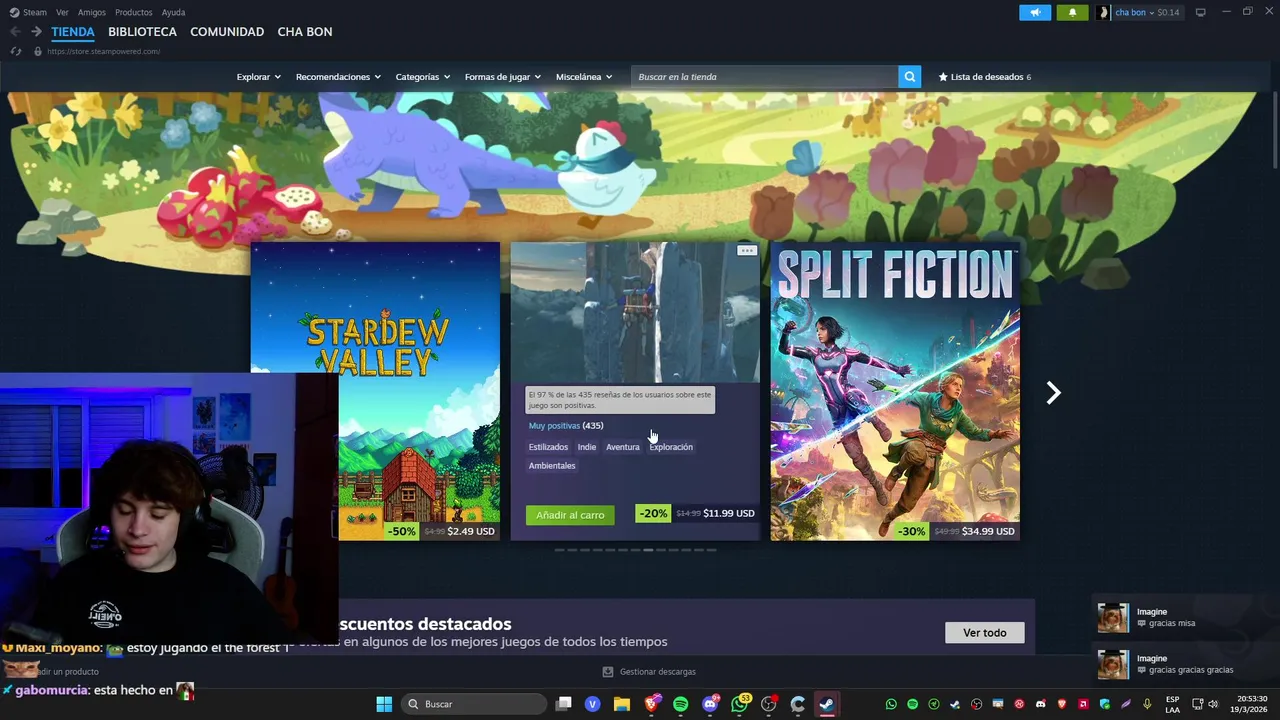Click Stardew Valley's $2.49 USD price
The height and width of the screenshot is (720, 1280).
click(471, 531)
